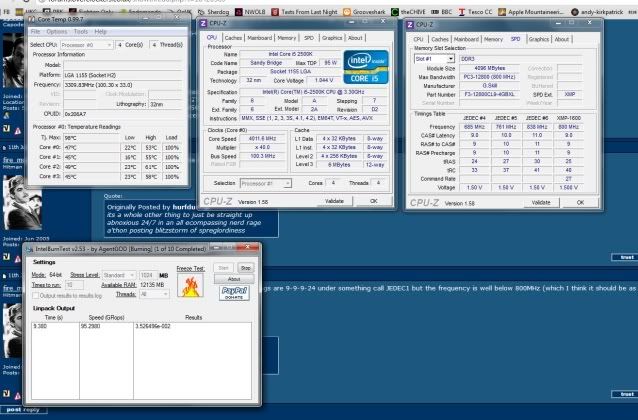Click the Core #2 high value 61°C
Viewport: 638px width, 420px height.
point(151,167)
